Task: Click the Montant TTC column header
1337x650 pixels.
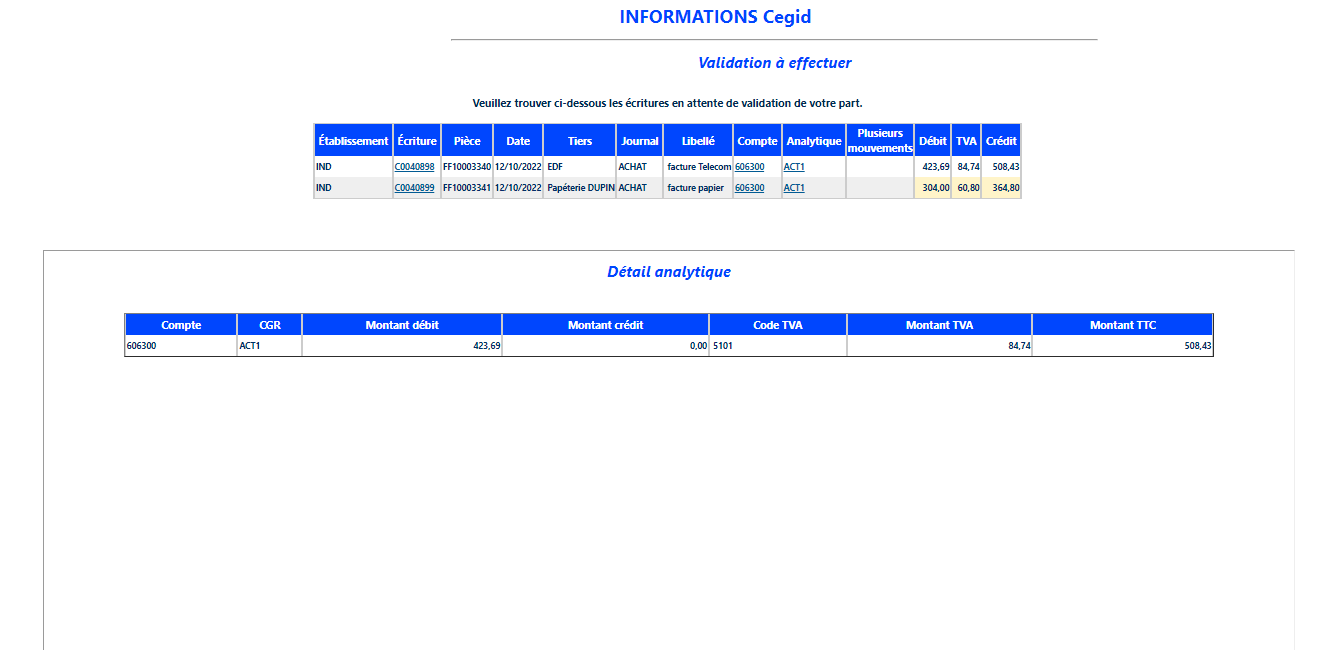Action: [1122, 325]
